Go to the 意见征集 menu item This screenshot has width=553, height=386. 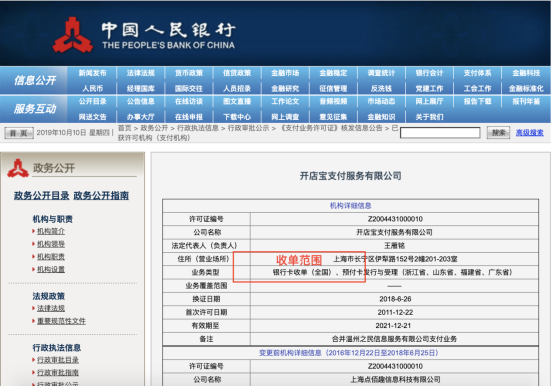coord(333,117)
